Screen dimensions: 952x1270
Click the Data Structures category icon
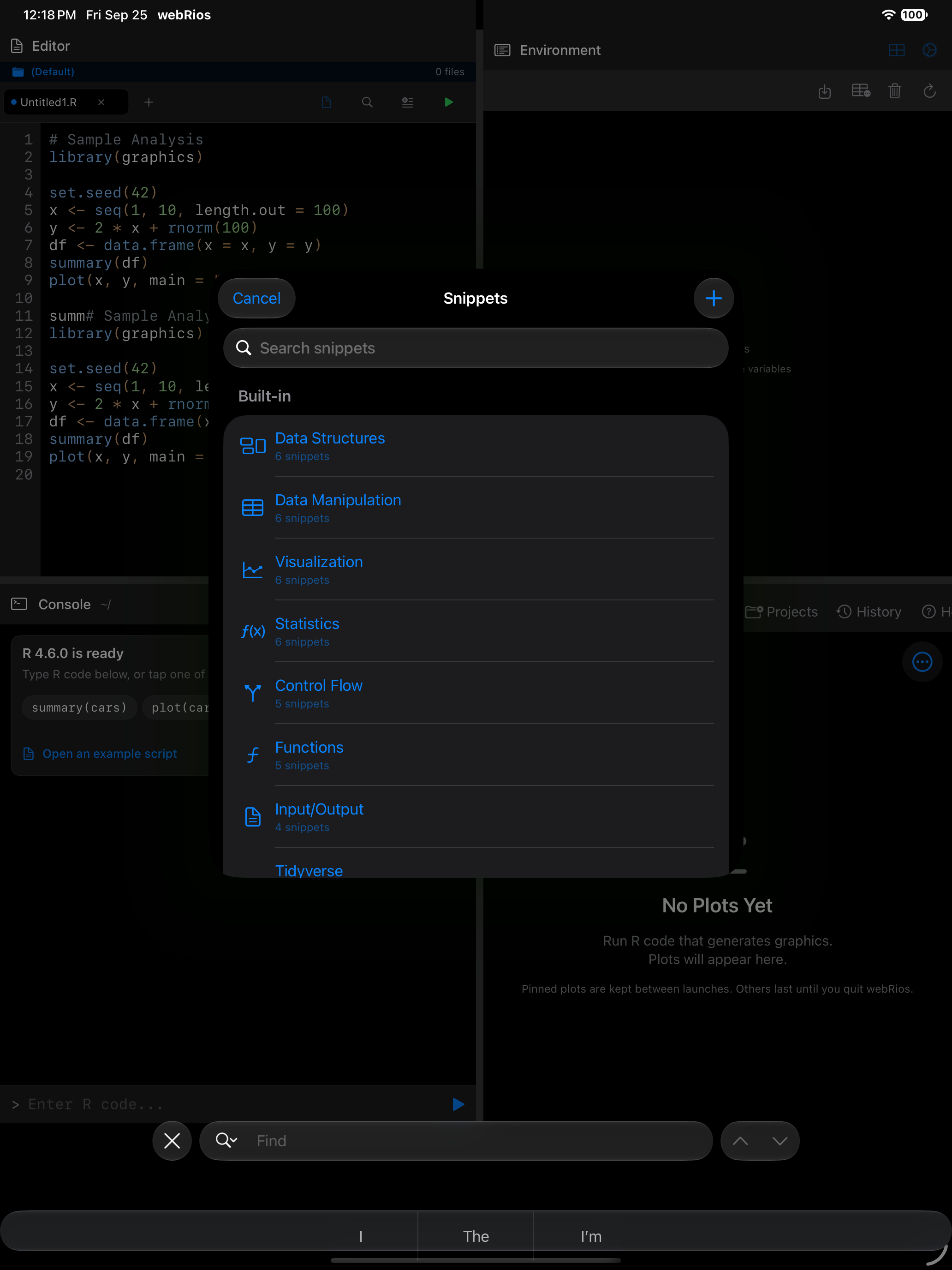coord(252,446)
